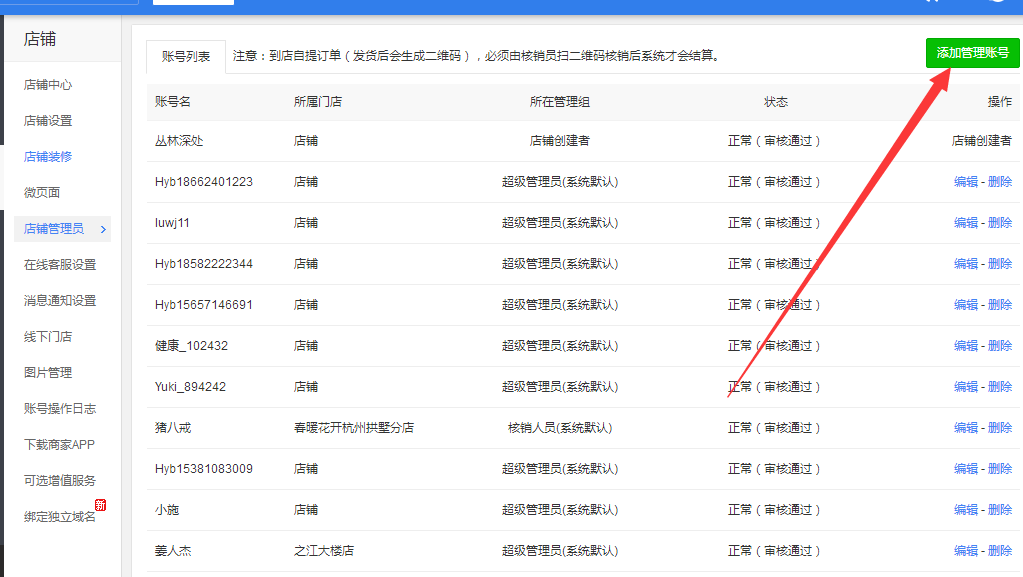This screenshot has height=577, width=1023.
Task: Delete account Yuki_894242
Action: tap(1000, 387)
